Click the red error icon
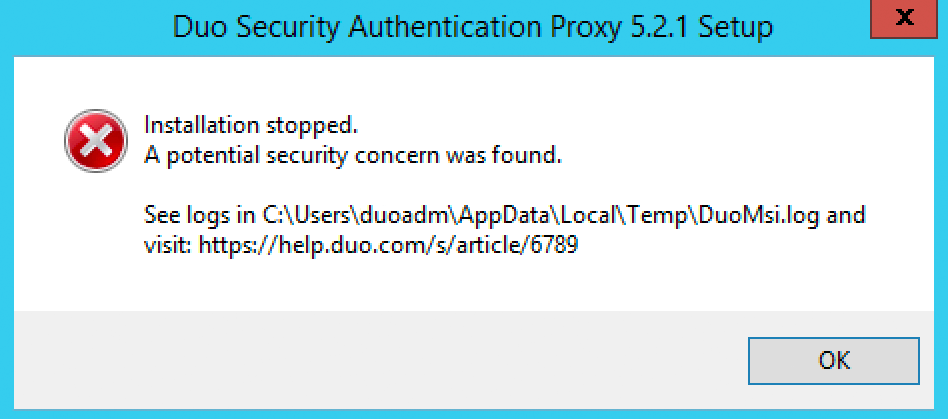The width and height of the screenshot is (948, 419). coord(95,142)
